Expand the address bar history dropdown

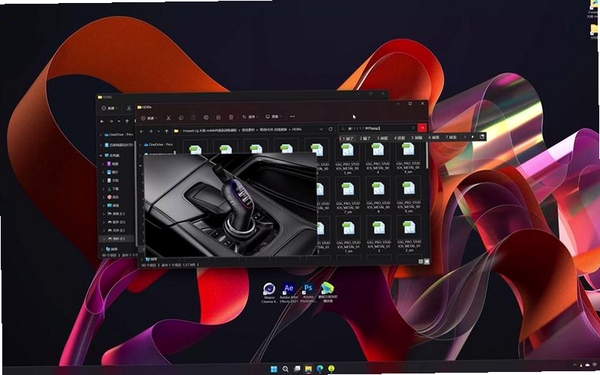(321, 129)
